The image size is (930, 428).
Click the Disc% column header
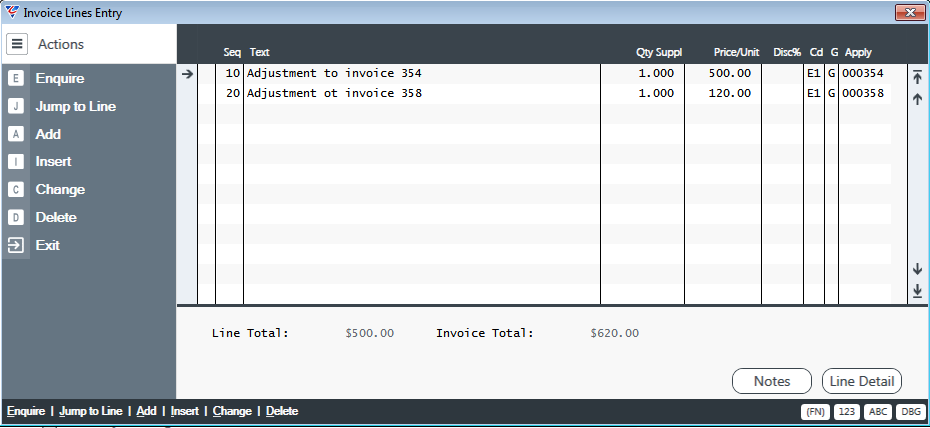pyautogui.click(x=787, y=52)
